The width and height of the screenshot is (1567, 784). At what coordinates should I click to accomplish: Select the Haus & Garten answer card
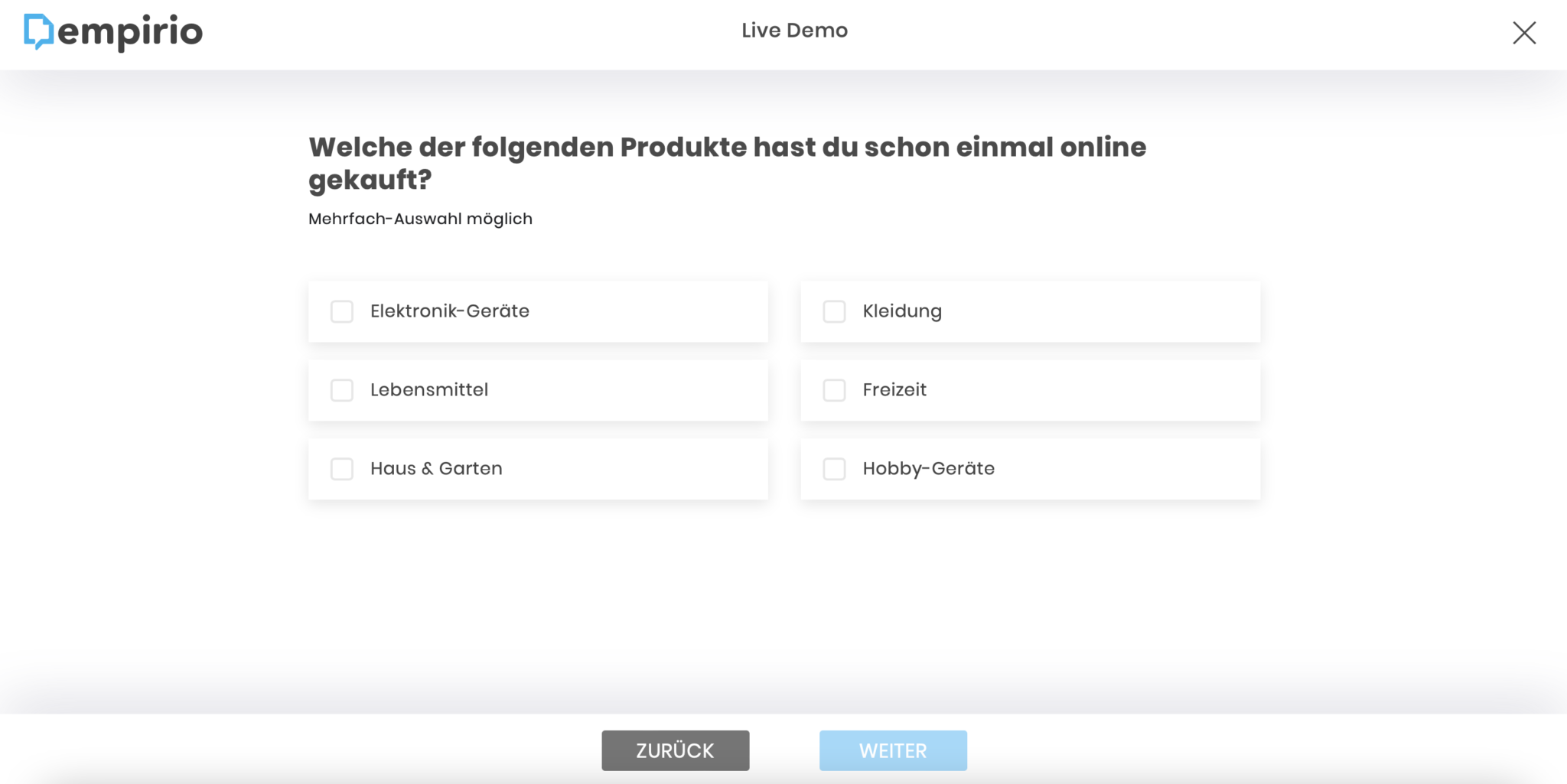[538, 469]
